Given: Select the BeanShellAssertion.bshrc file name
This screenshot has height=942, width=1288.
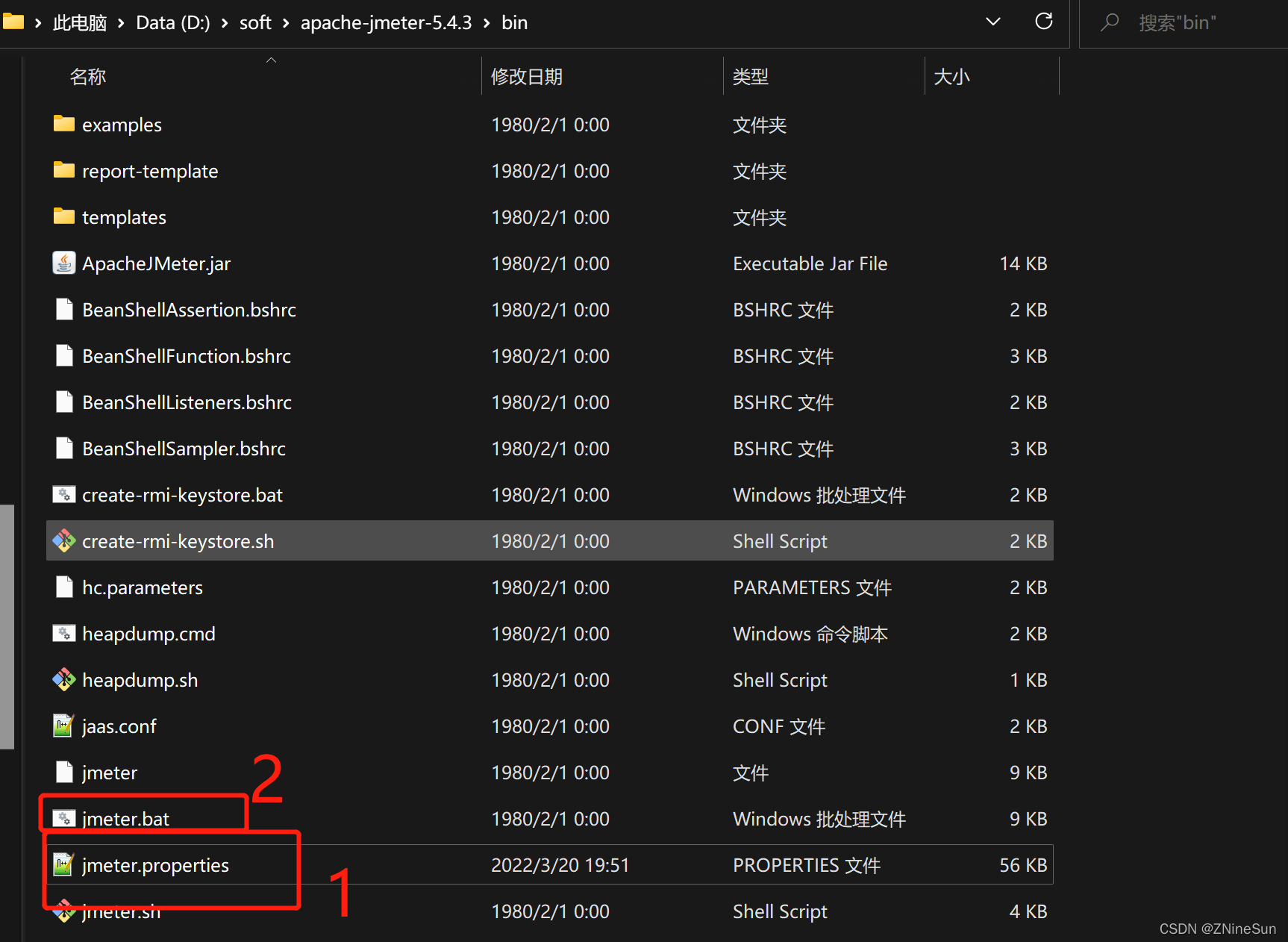Looking at the screenshot, I should coord(189,310).
